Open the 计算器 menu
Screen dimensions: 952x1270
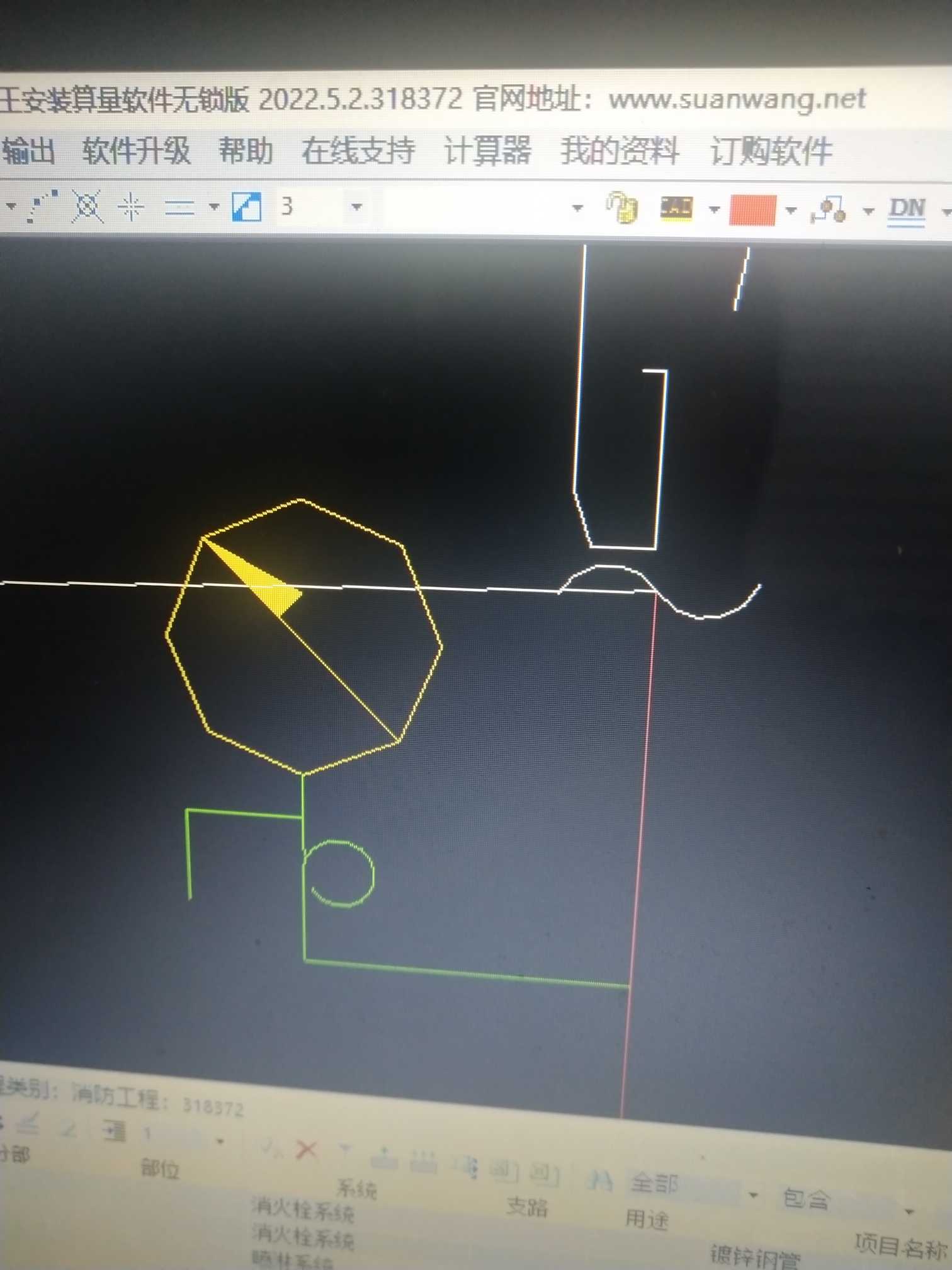[488, 151]
